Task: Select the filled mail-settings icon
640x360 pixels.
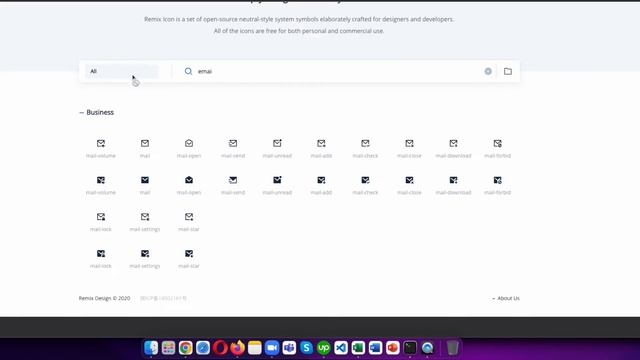Action: (145, 253)
